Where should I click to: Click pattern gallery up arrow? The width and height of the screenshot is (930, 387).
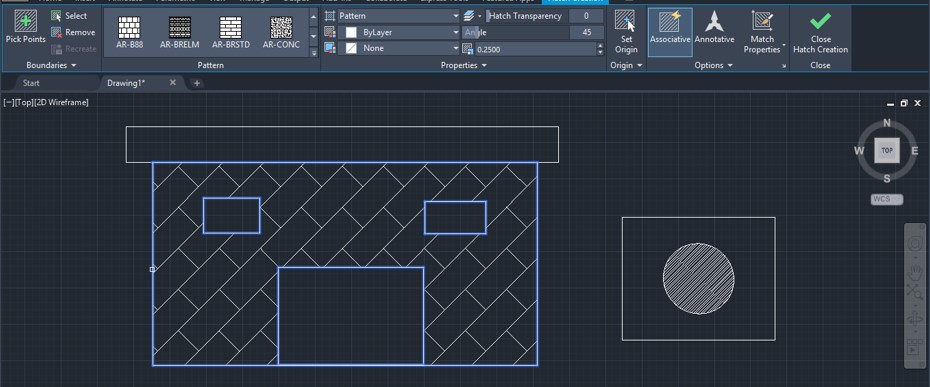click(x=314, y=17)
